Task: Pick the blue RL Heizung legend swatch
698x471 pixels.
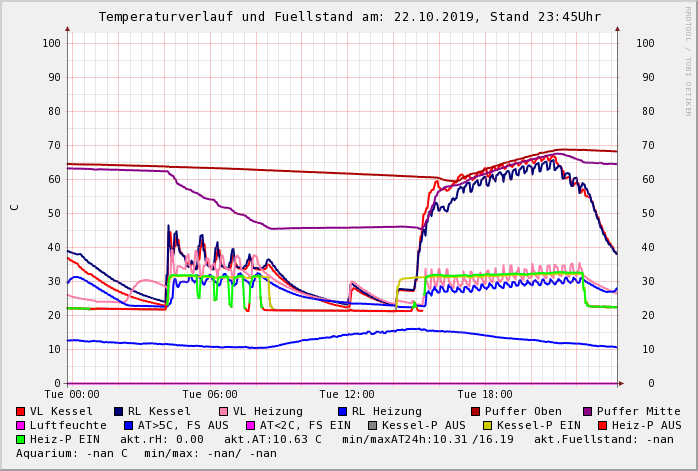Action: click(342, 411)
